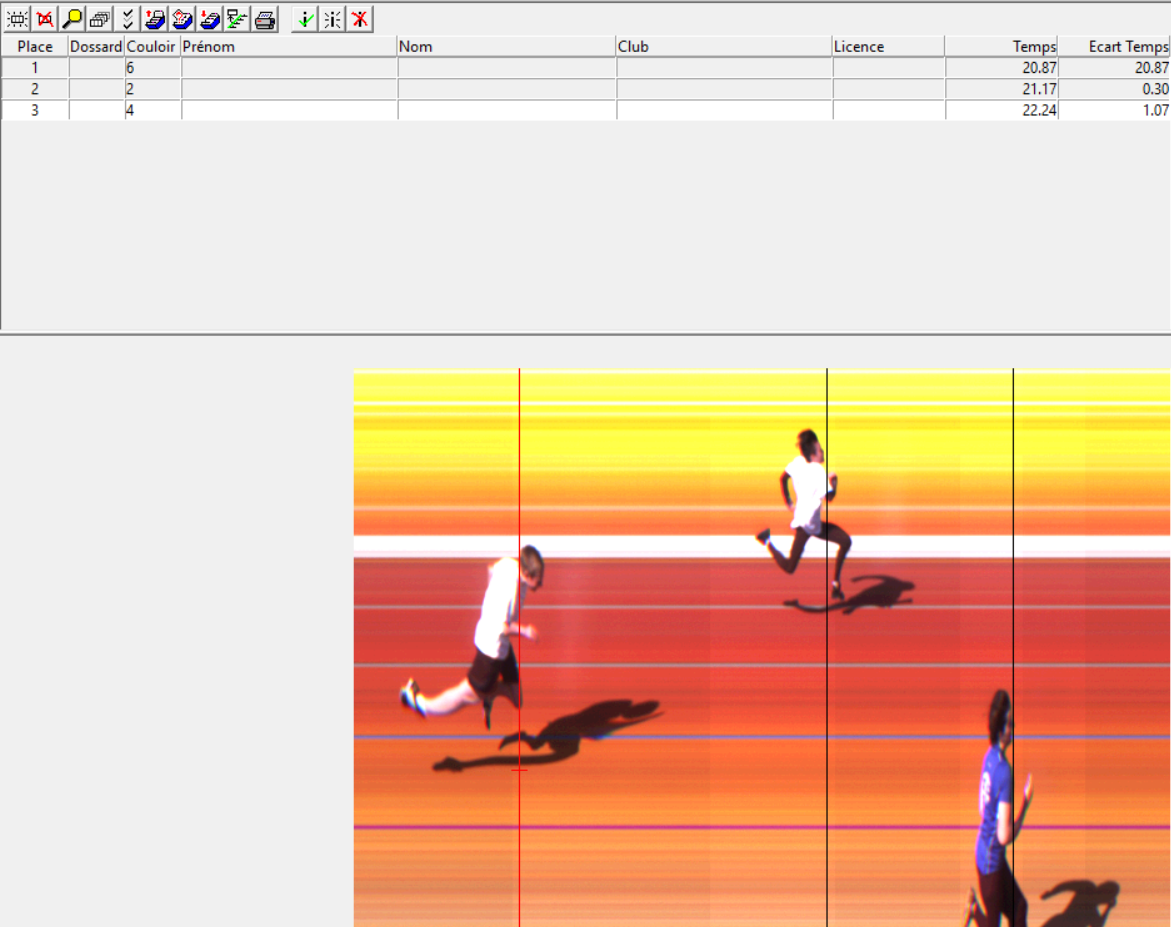Viewport: 1171px width, 927px height.
Task: Click the stacked rows icon in toolbar
Action: [x=100, y=19]
